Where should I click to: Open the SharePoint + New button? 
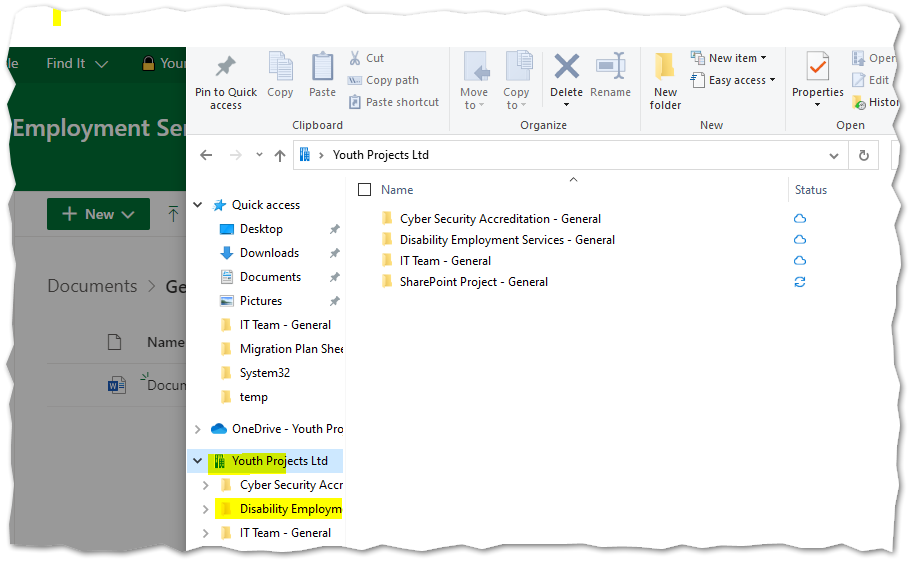[x=98, y=214]
